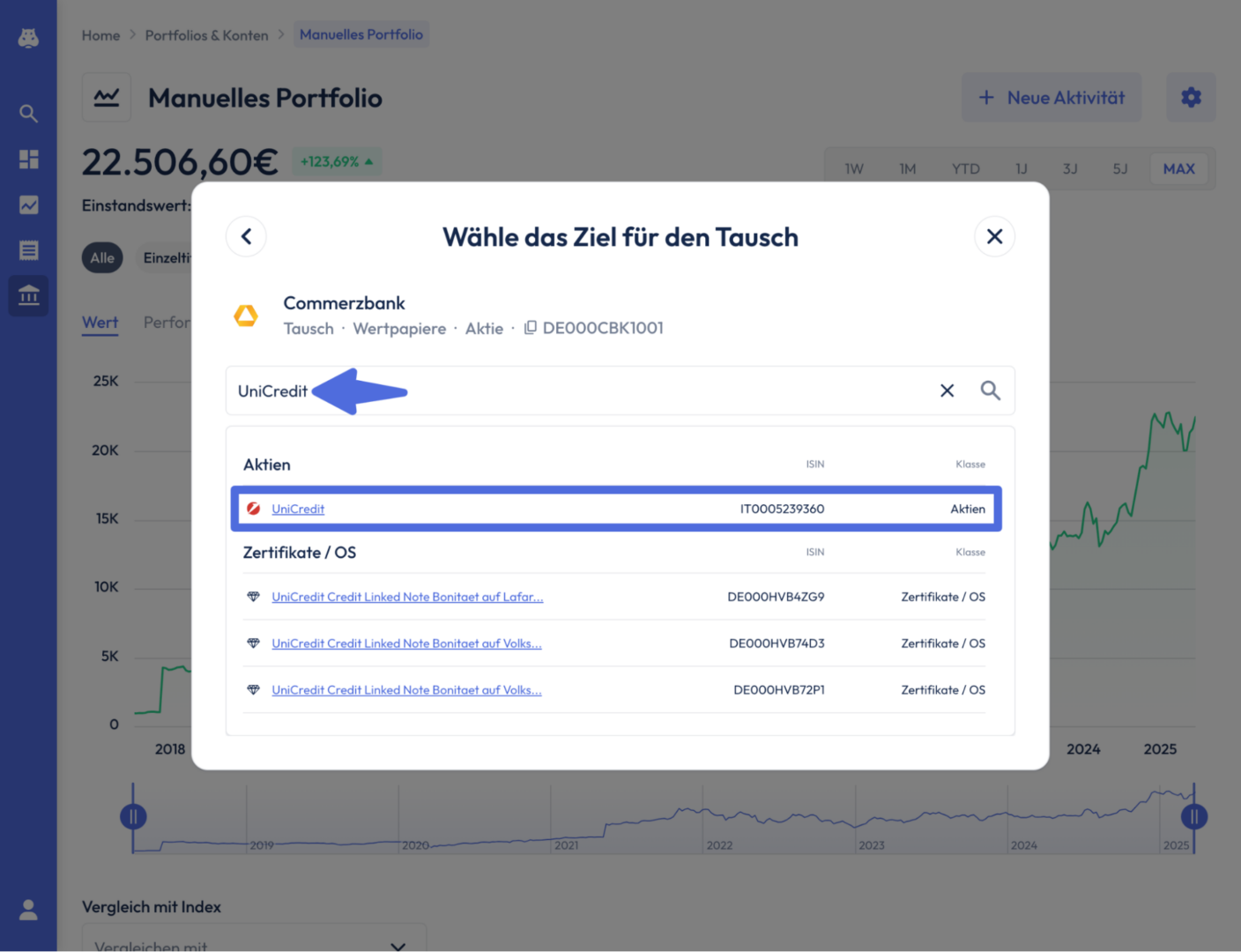Switch to the Wert tab

point(100,323)
